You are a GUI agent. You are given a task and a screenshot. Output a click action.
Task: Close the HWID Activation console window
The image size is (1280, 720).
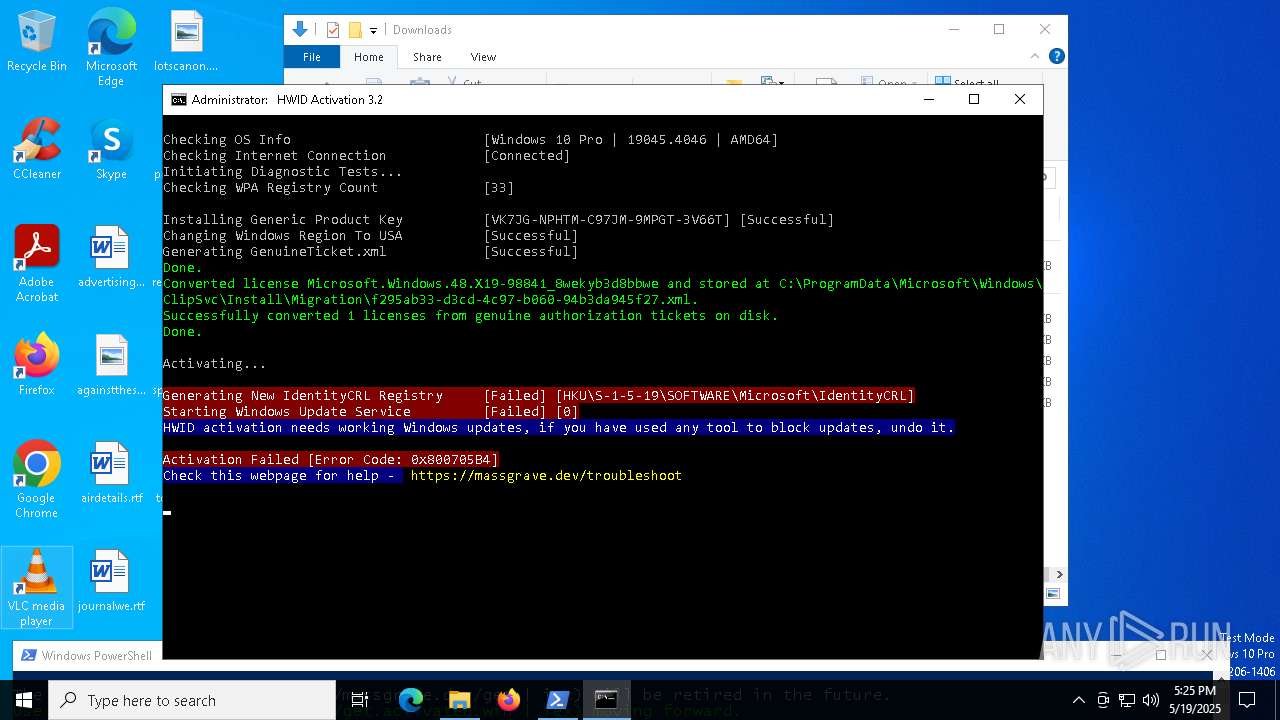(x=1019, y=99)
